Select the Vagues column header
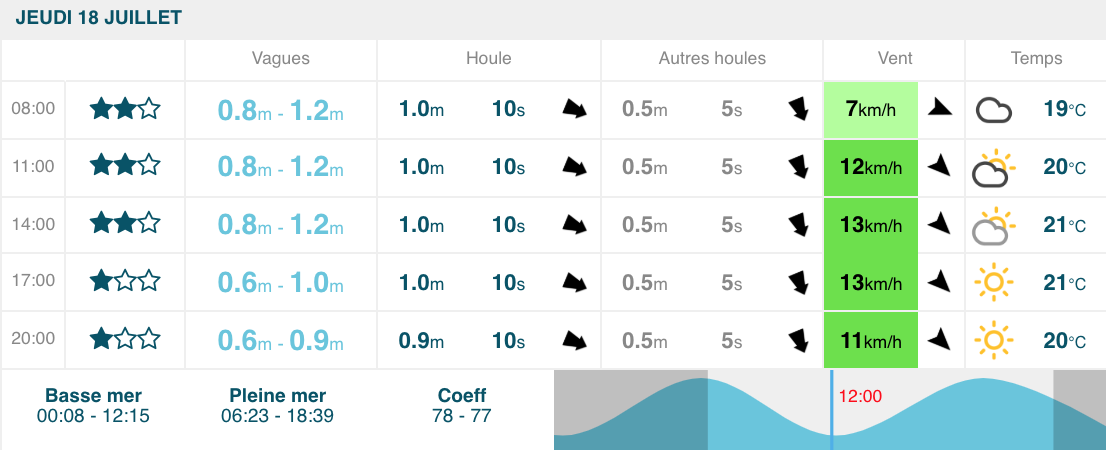The width and height of the screenshot is (1106, 450). tap(280, 58)
